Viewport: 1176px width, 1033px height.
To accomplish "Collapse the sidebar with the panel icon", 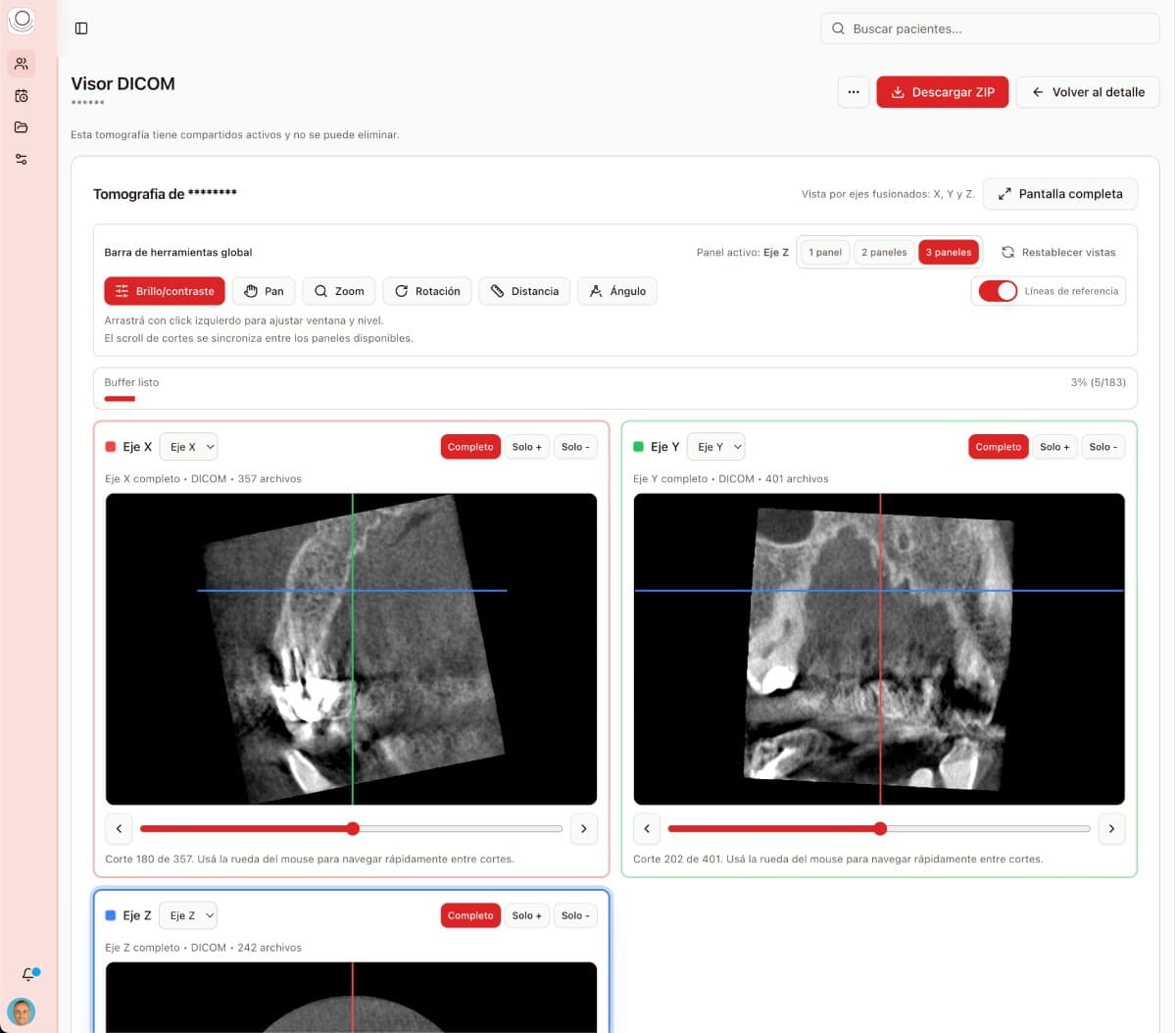I will pos(81,27).
